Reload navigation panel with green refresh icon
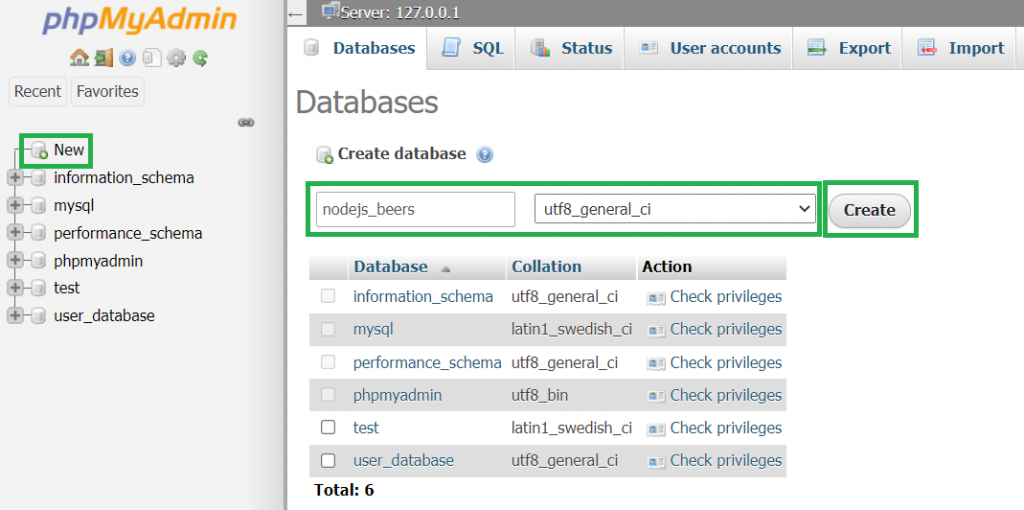 point(200,59)
